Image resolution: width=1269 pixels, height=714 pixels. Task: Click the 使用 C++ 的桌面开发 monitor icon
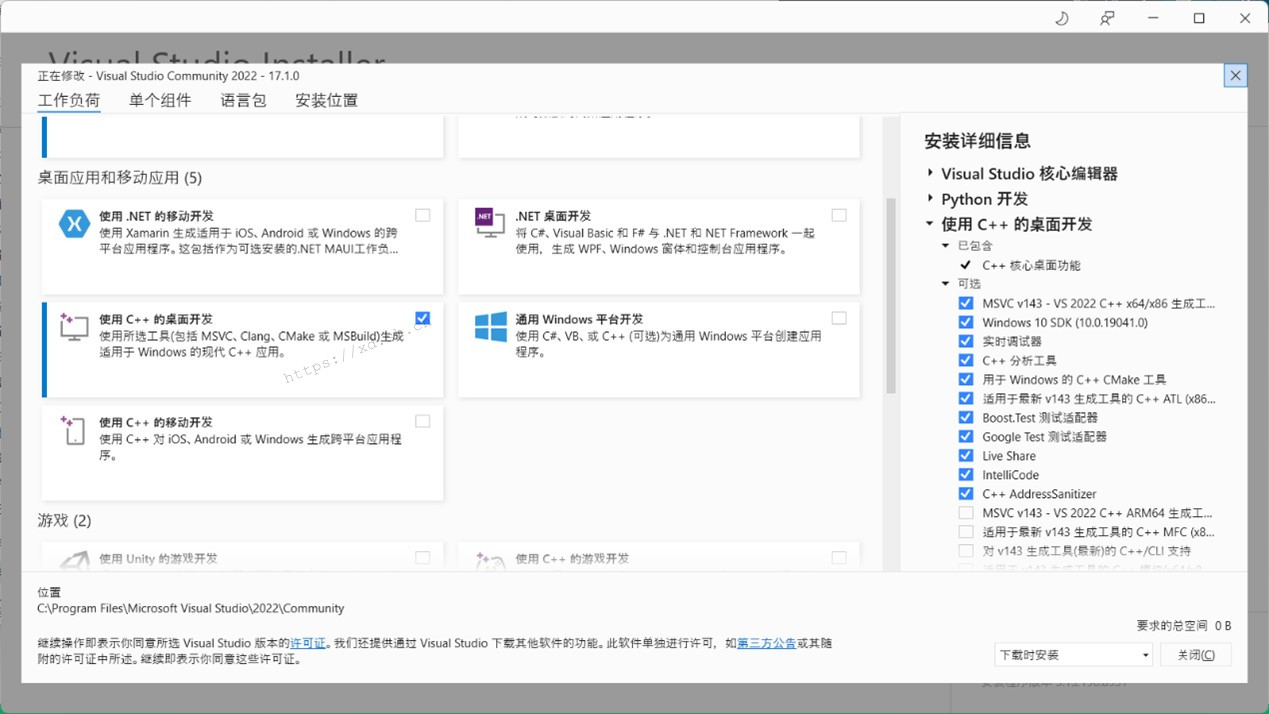point(73,325)
